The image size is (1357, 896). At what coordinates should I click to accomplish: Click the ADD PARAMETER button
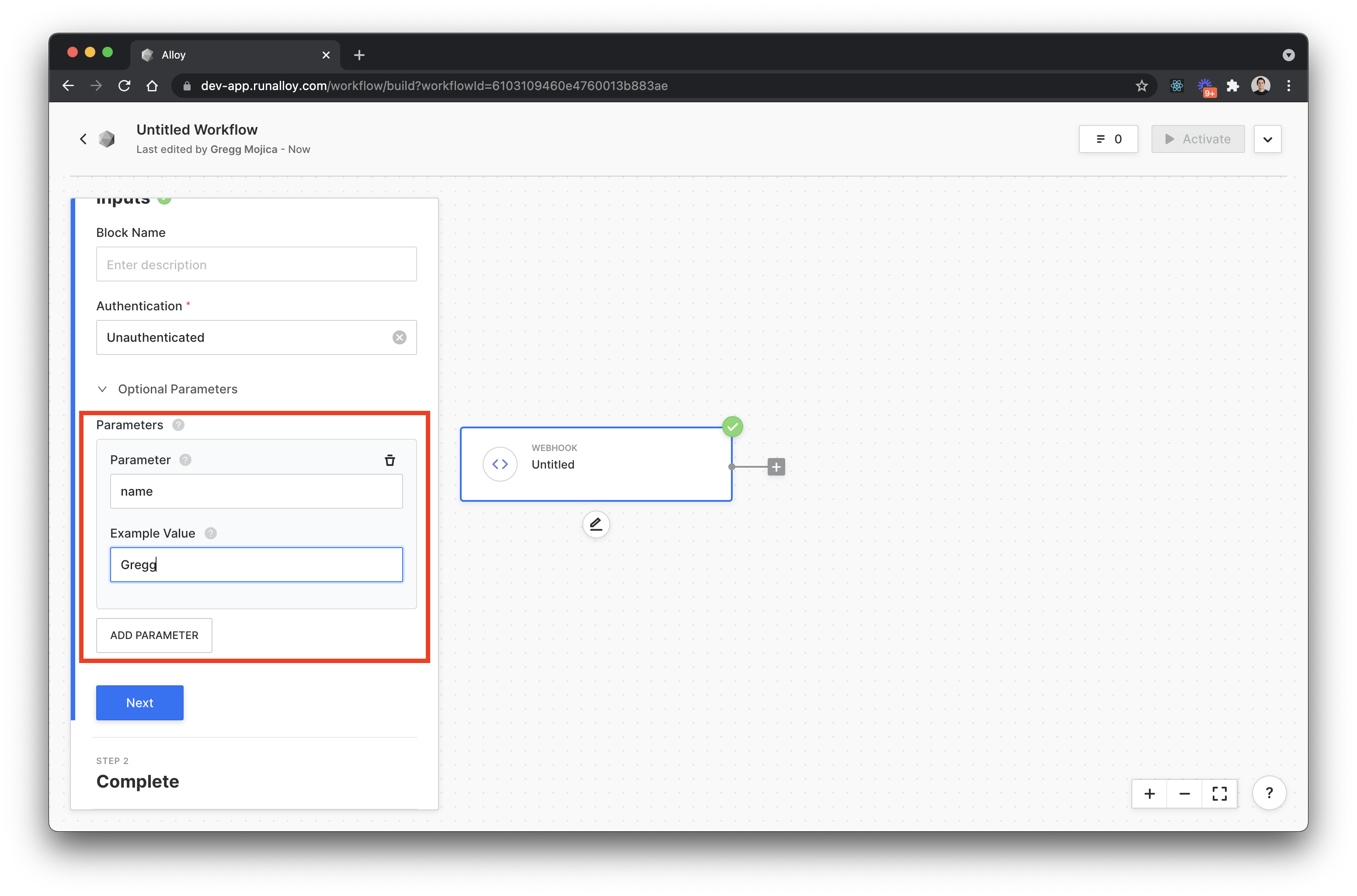tap(154, 635)
